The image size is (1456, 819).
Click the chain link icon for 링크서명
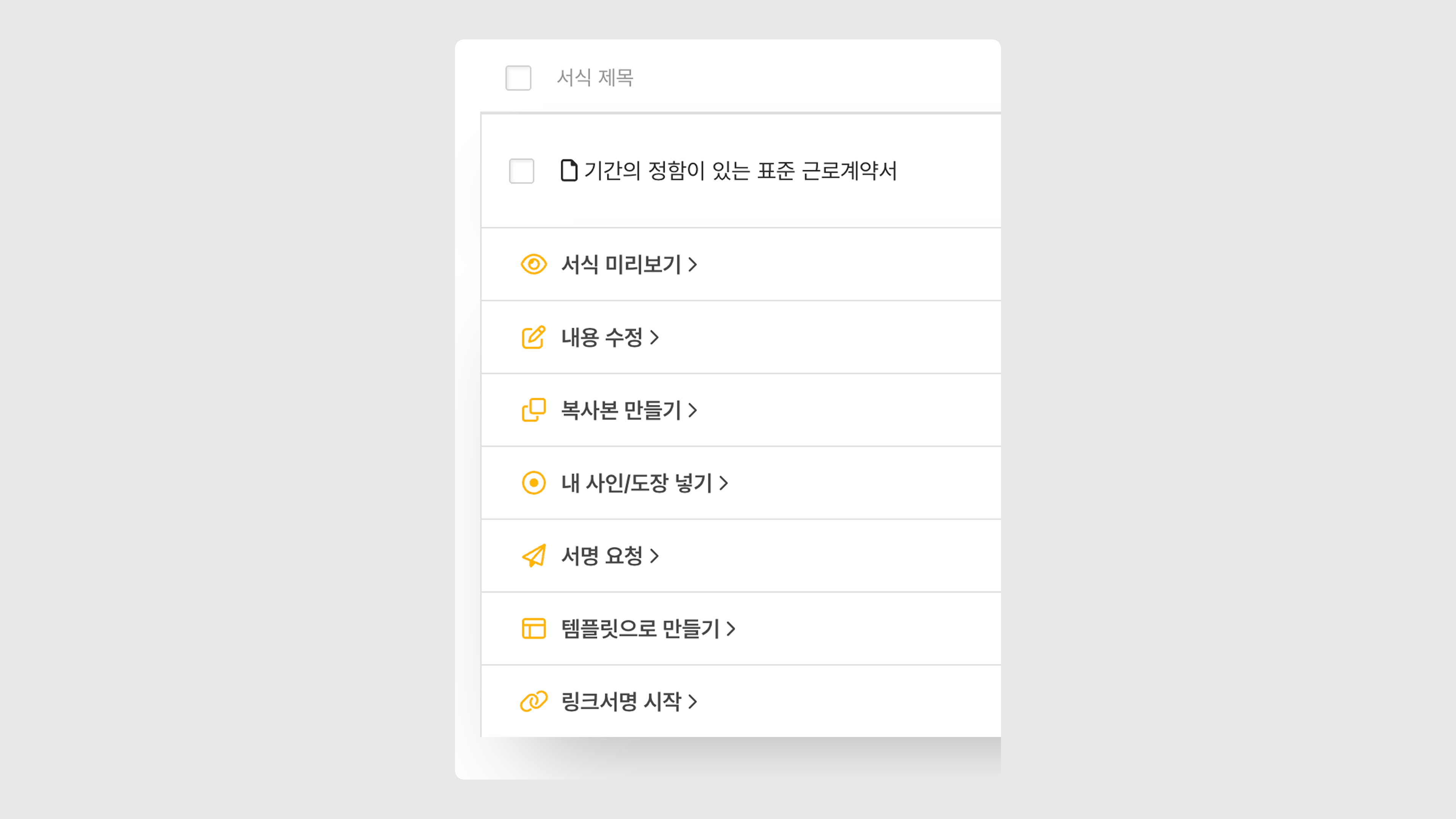pos(533,701)
